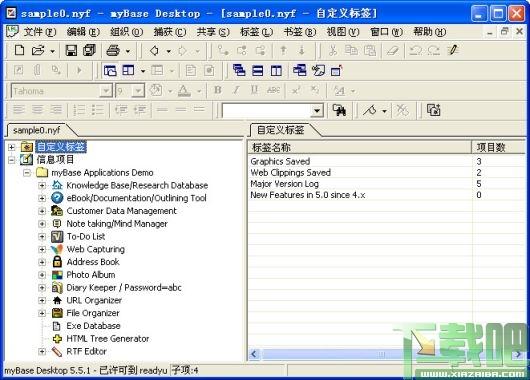The image size is (530, 380).
Task: Click the Copy toolbar icon
Action: (351, 50)
